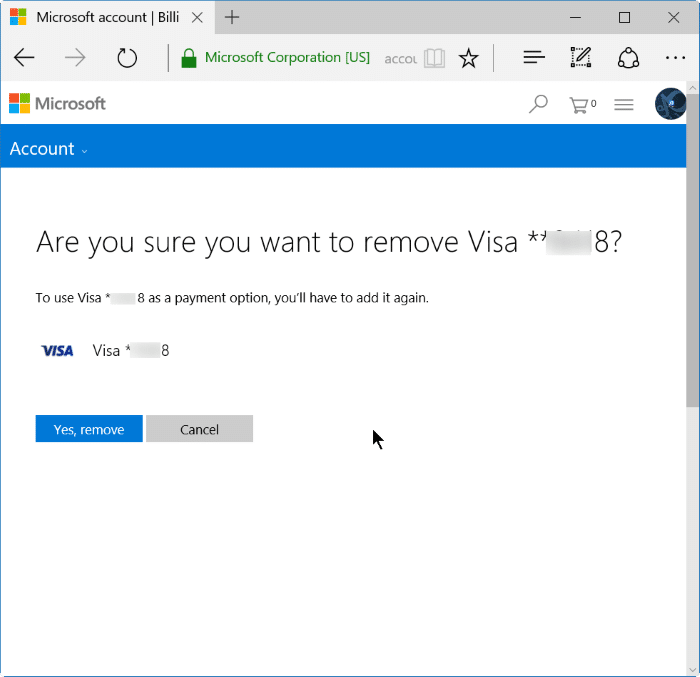Reload the page with the refresh icon
Viewport: 700px width, 677px height.
127,58
